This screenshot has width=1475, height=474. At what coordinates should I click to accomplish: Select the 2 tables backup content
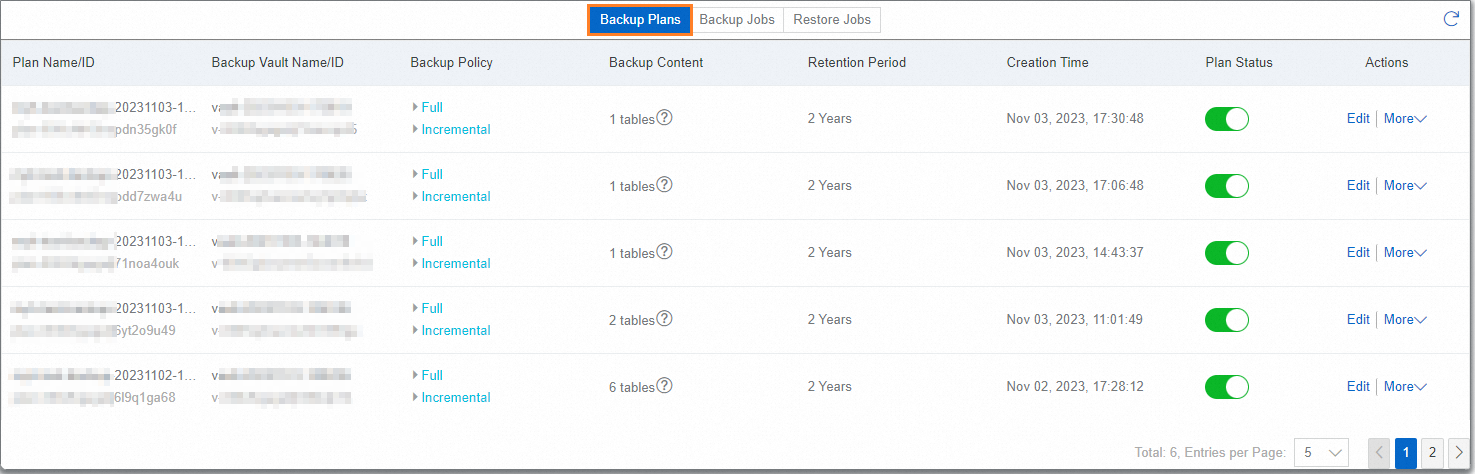click(x=632, y=319)
